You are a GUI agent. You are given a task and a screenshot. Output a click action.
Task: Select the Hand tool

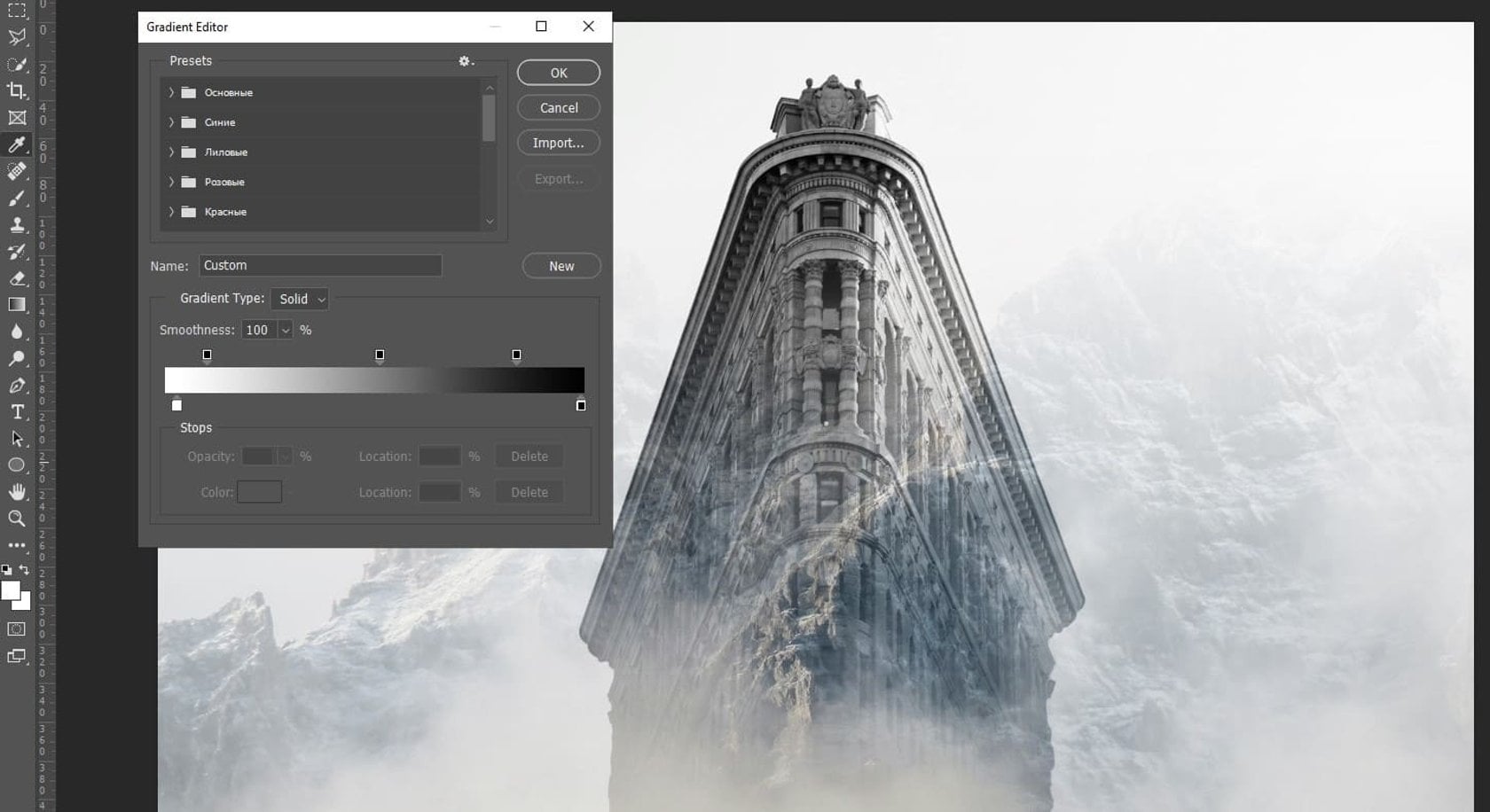click(16, 492)
